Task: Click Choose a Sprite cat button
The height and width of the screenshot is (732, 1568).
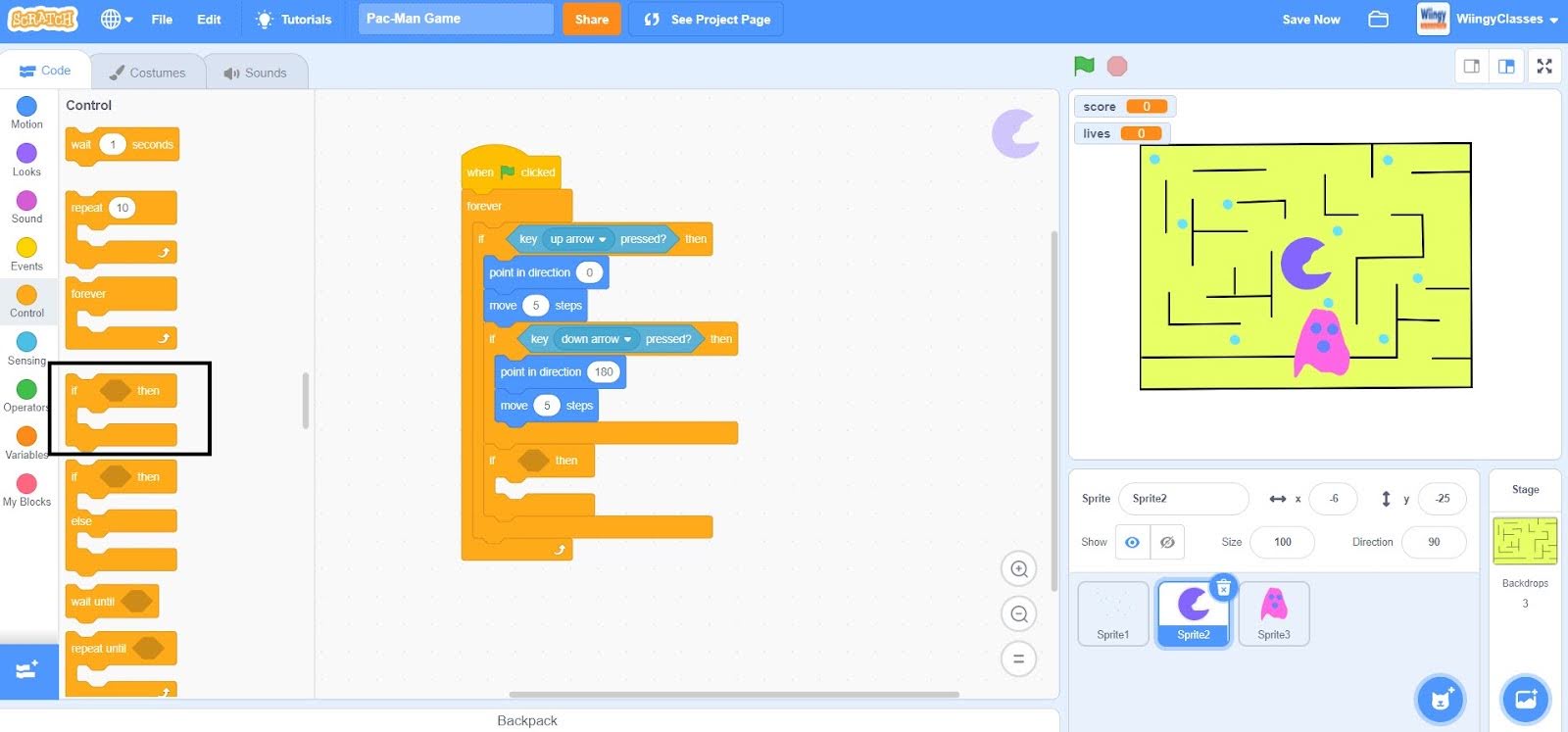Action: pos(1440,699)
